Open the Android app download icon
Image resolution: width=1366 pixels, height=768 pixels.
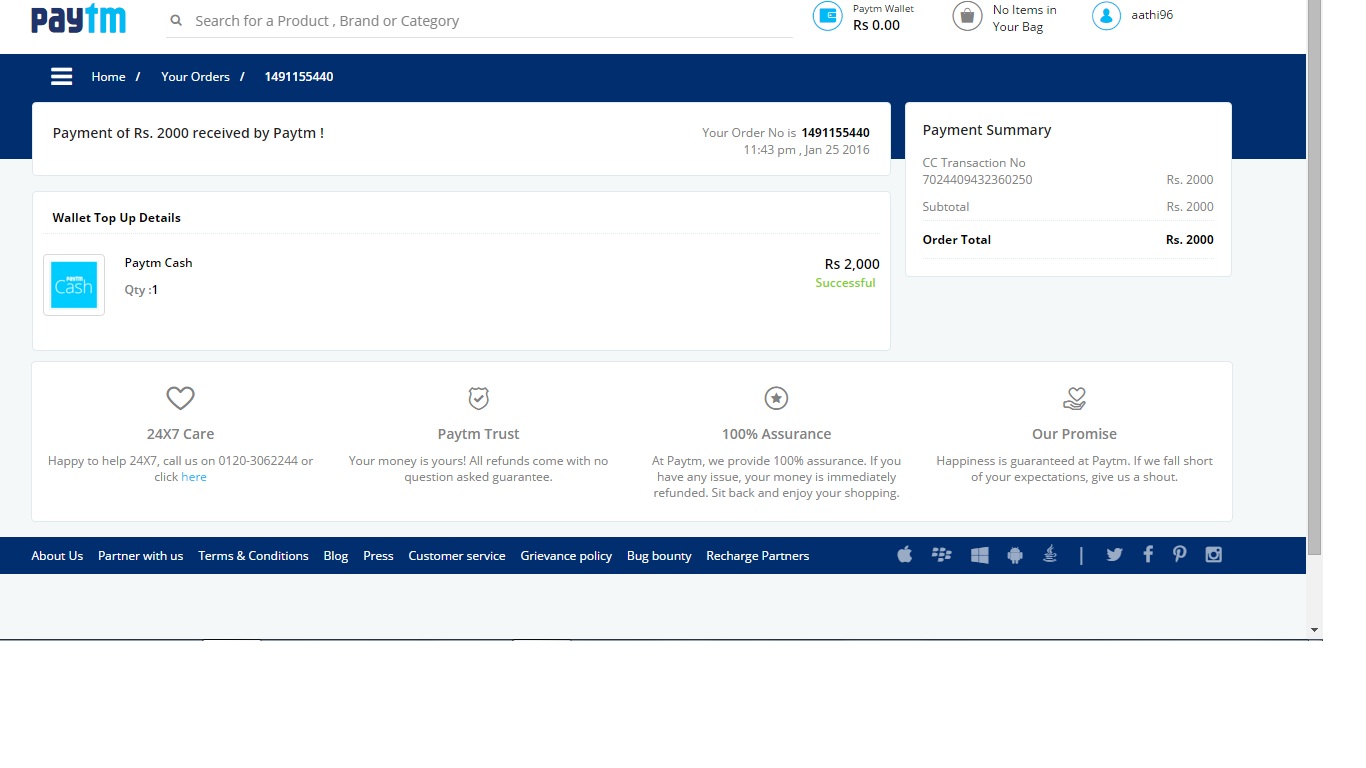point(1015,555)
